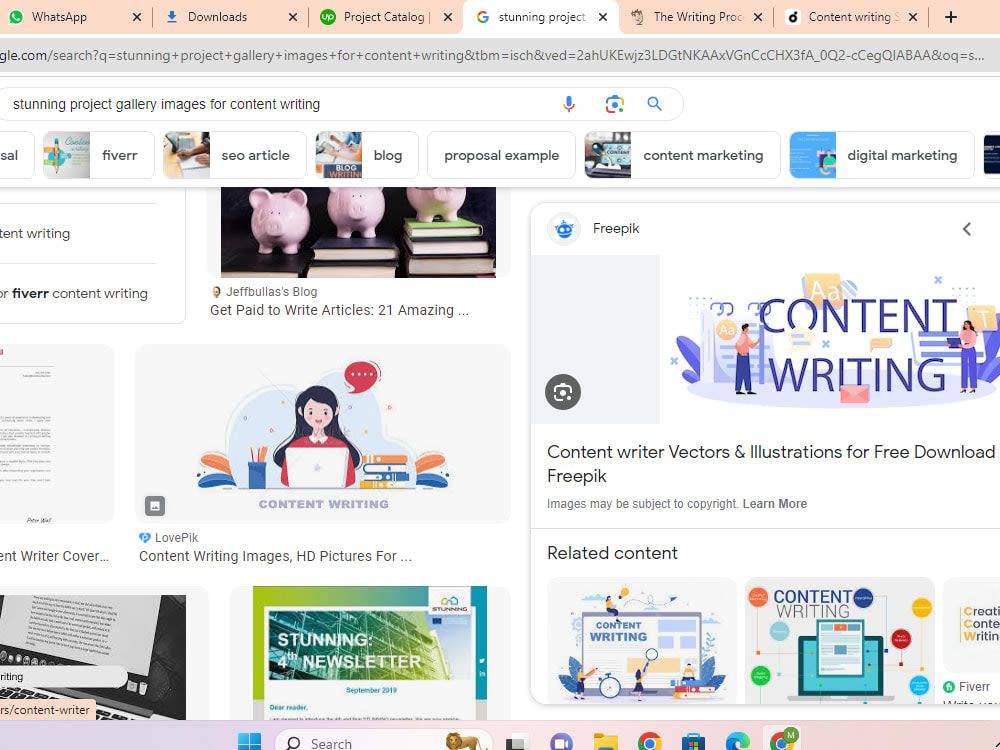Screen dimensions: 1000x750
Task: Open Learn More copyright link
Action: (774, 504)
